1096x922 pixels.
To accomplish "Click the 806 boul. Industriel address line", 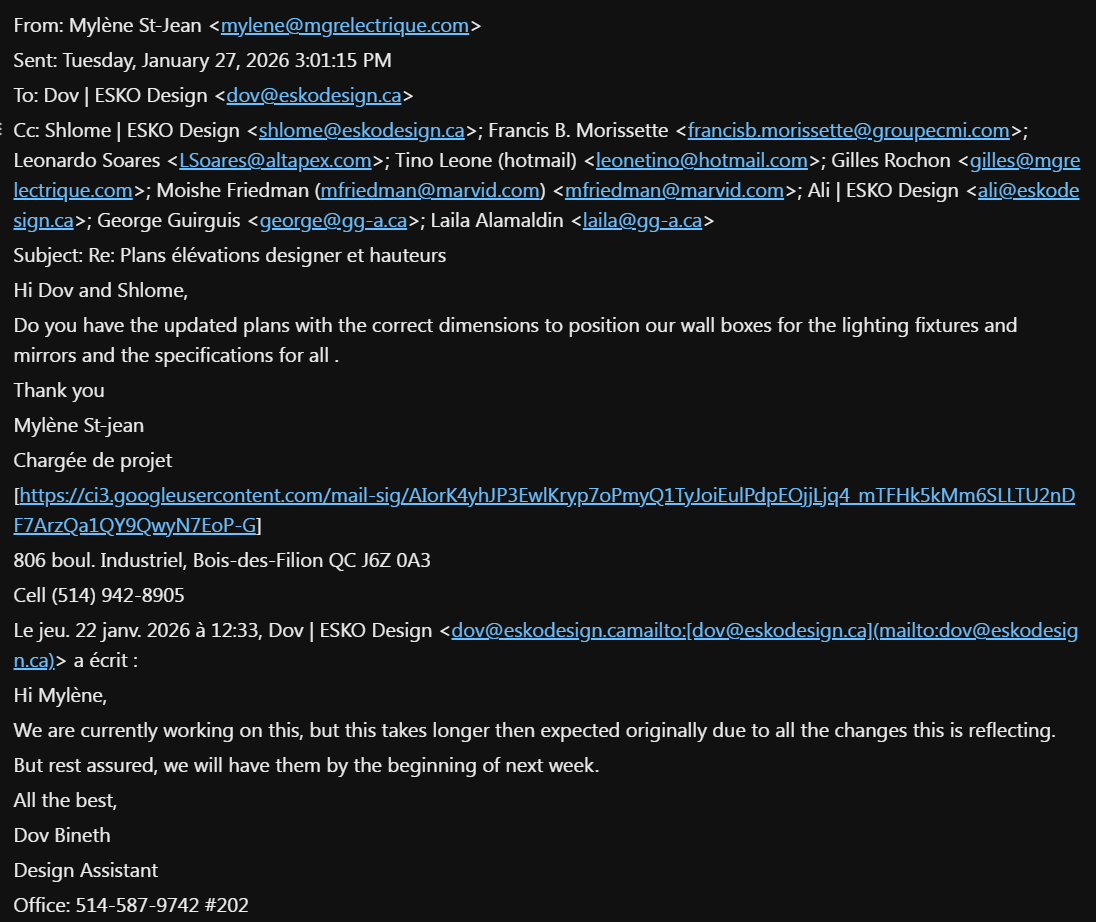I will (222, 560).
